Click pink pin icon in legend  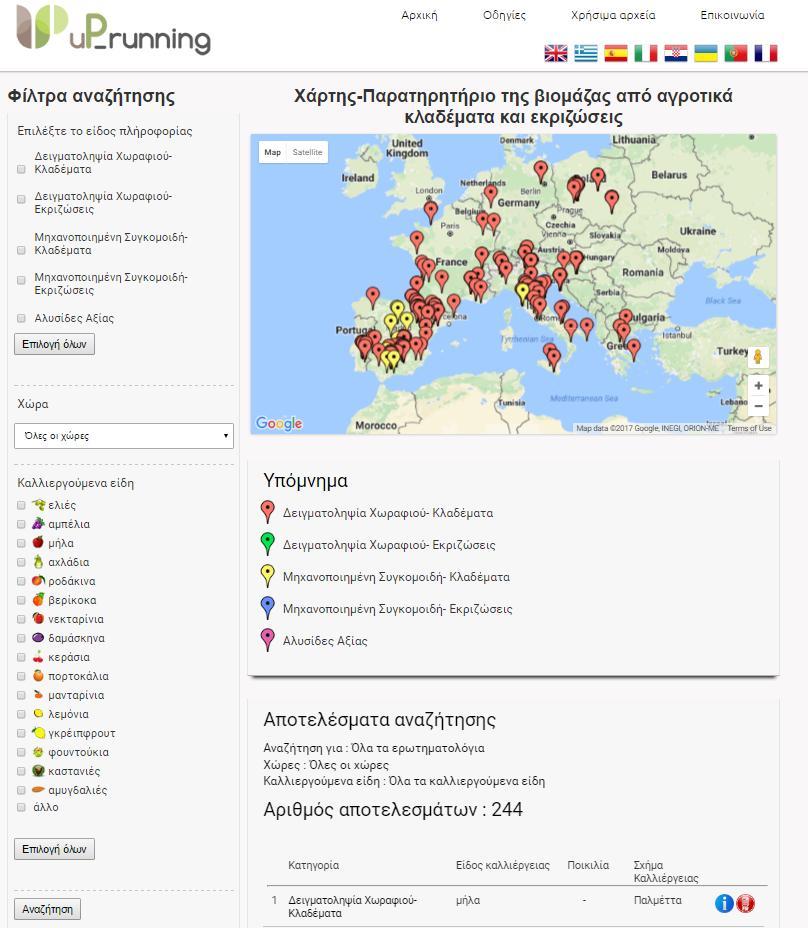268,640
